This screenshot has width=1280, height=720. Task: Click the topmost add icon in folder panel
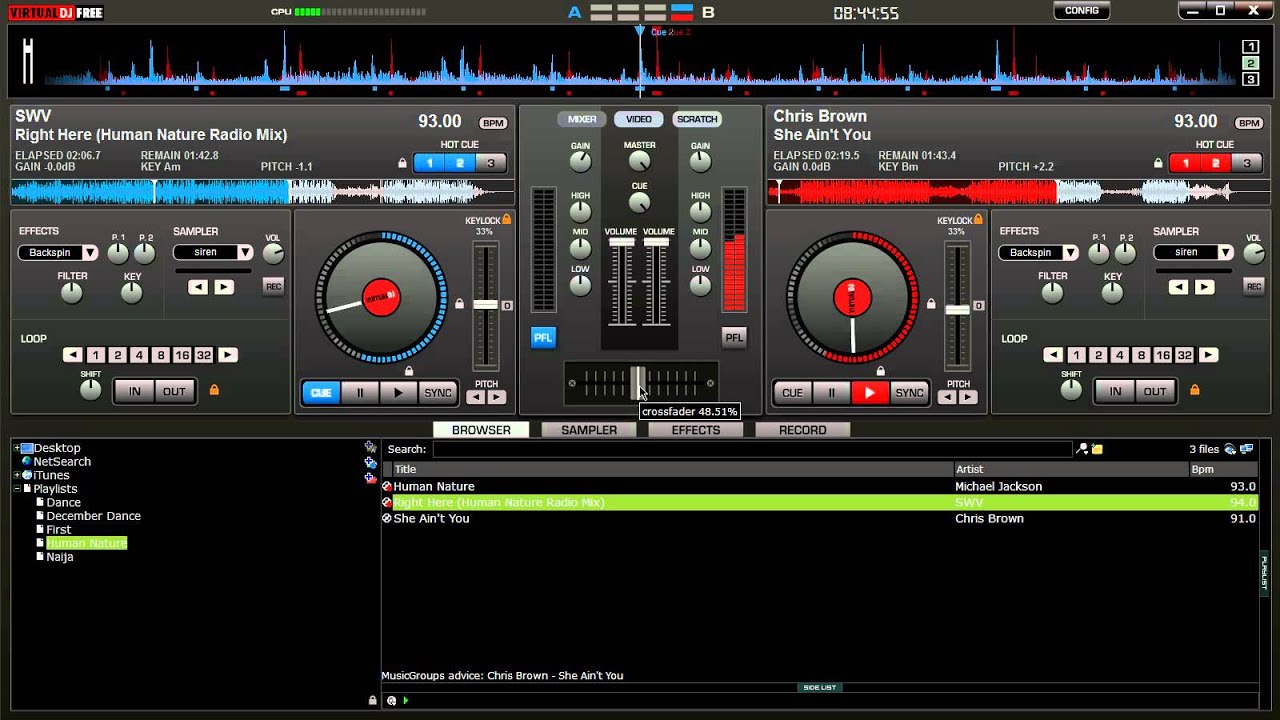370,448
